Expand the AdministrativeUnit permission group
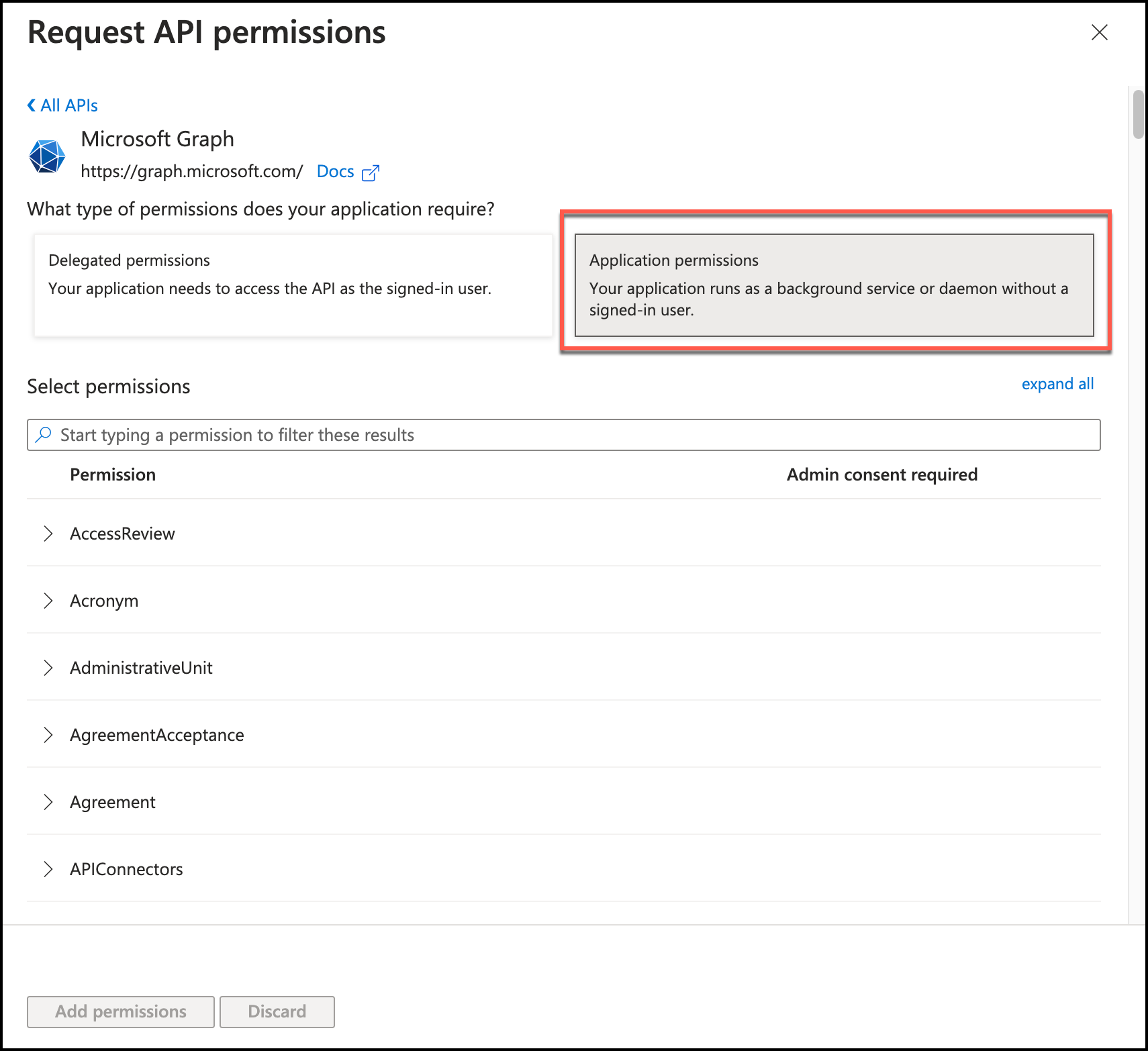This screenshot has width=1148, height=1051. tap(48, 668)
